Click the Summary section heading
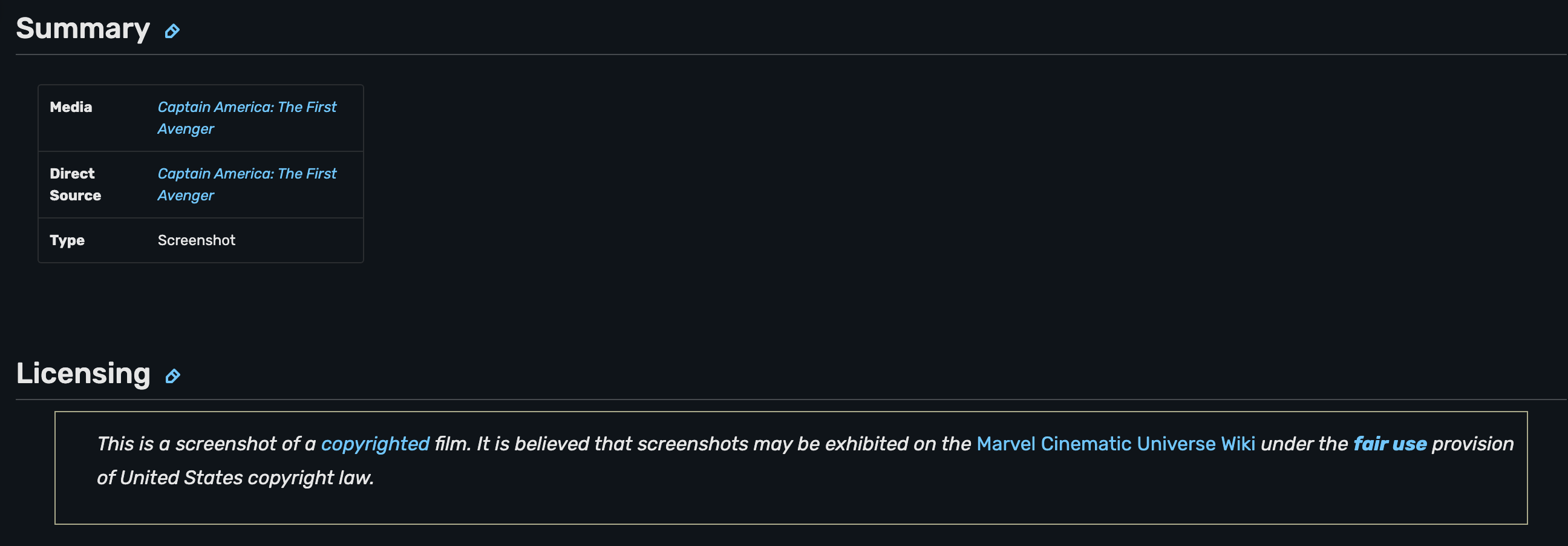 [83, 28]
